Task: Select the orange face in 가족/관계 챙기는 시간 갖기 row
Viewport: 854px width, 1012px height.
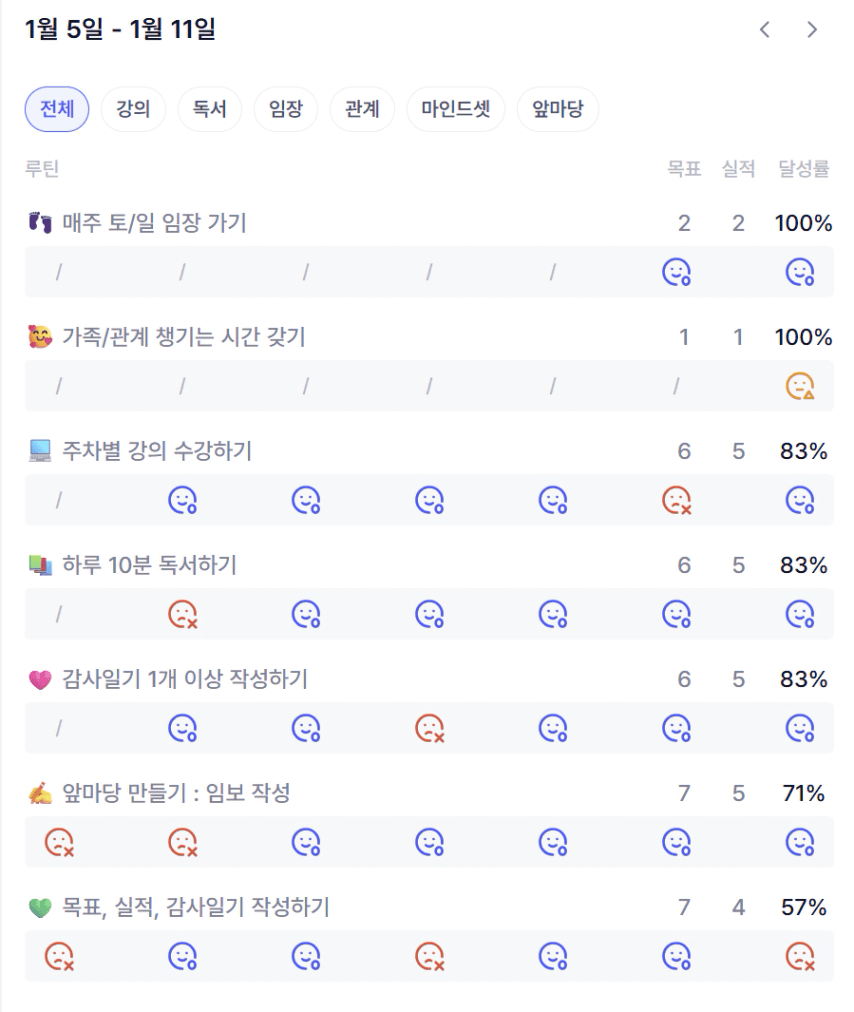Action: [x=800, y=386]
